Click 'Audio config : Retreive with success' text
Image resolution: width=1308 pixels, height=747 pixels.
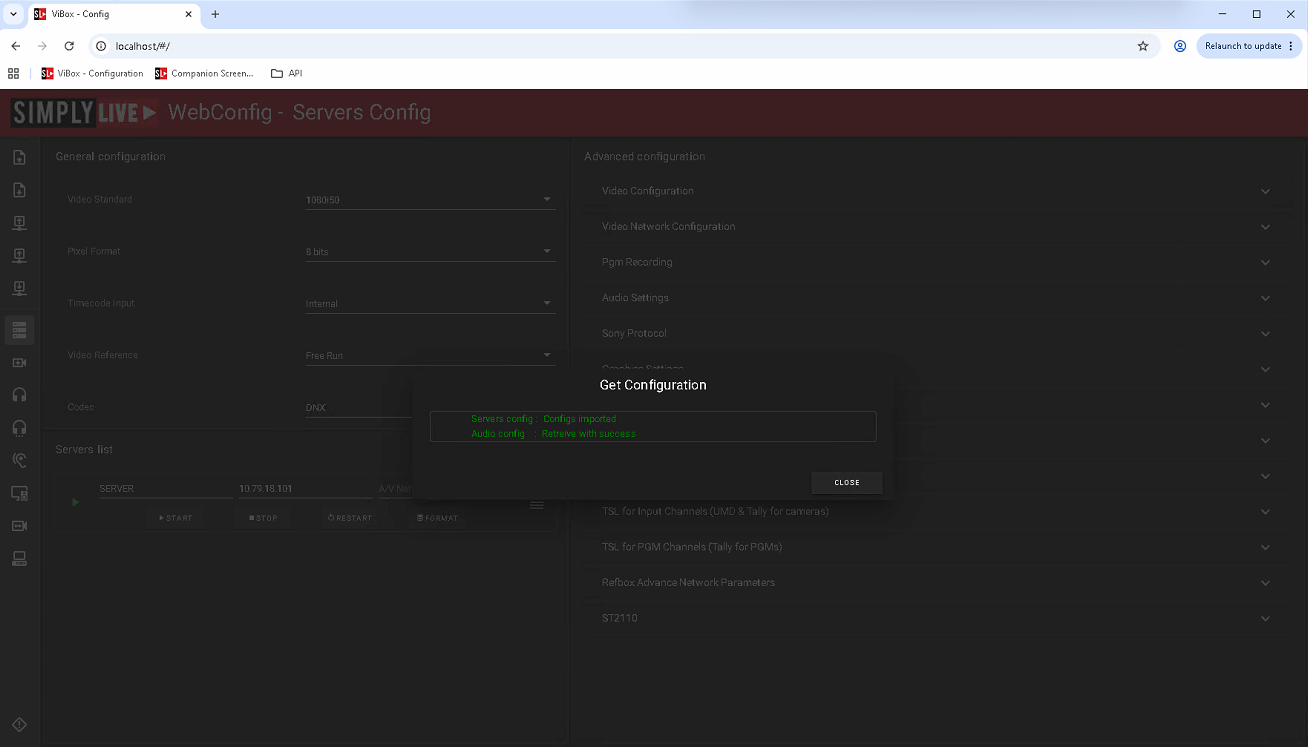[553, 434]
